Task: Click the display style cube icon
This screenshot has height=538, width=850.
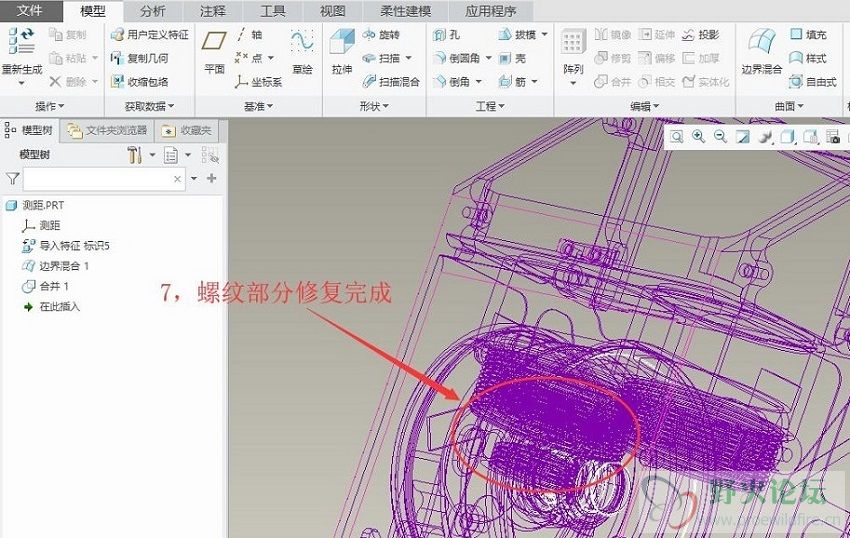Action: pyautogui.click(x=787, y=137)
